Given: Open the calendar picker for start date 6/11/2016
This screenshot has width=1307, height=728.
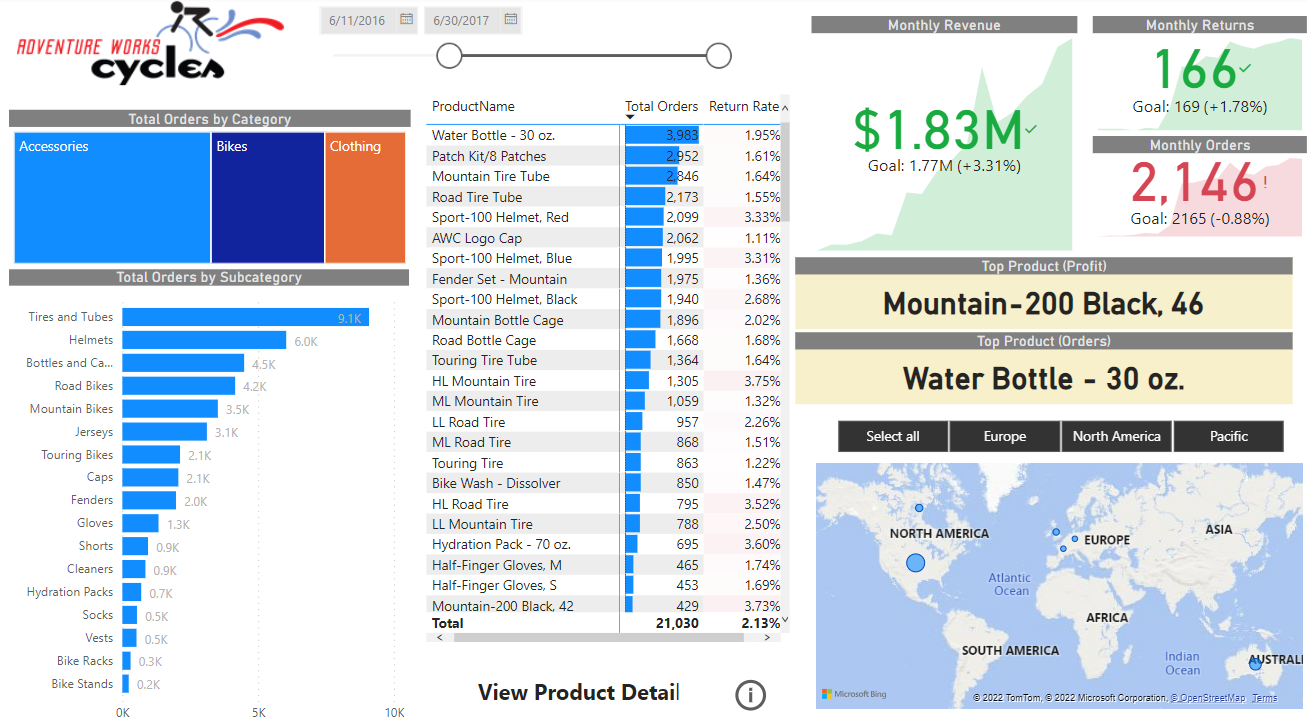Looking at the screenshot, I should pyautogui.click(x=406, y=19).
